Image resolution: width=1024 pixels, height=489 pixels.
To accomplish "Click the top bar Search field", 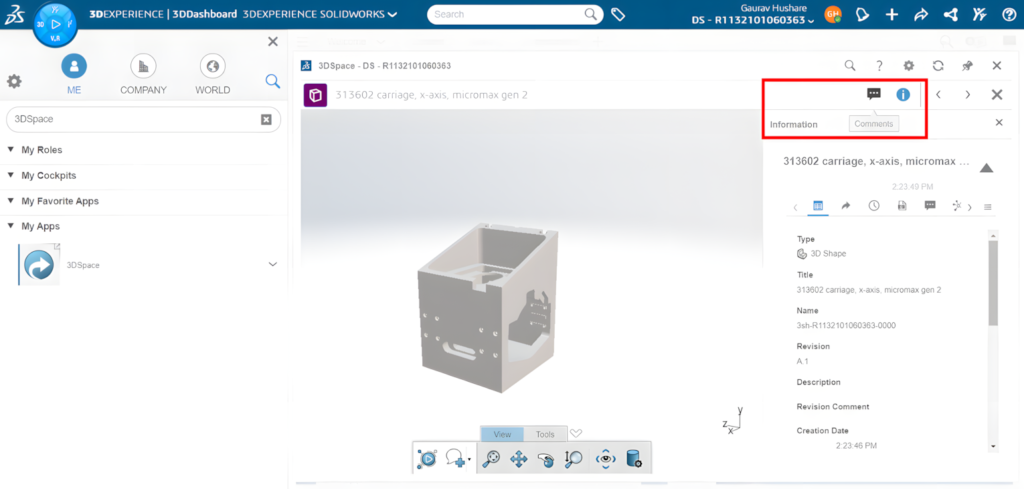I will click(x=514, y=14).
